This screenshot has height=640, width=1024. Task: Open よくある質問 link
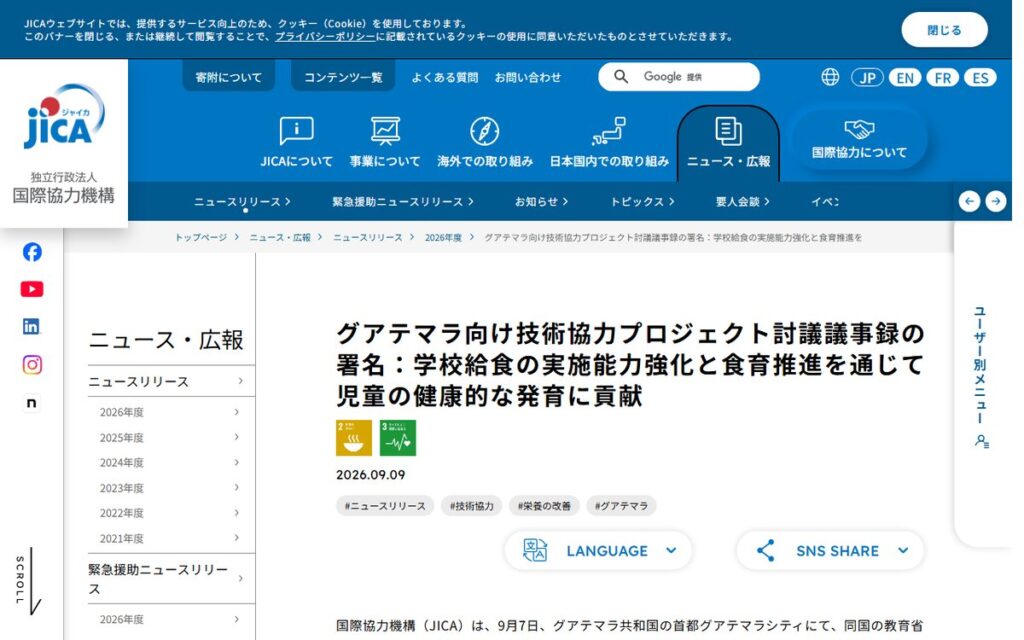click(x=445, y=77)
